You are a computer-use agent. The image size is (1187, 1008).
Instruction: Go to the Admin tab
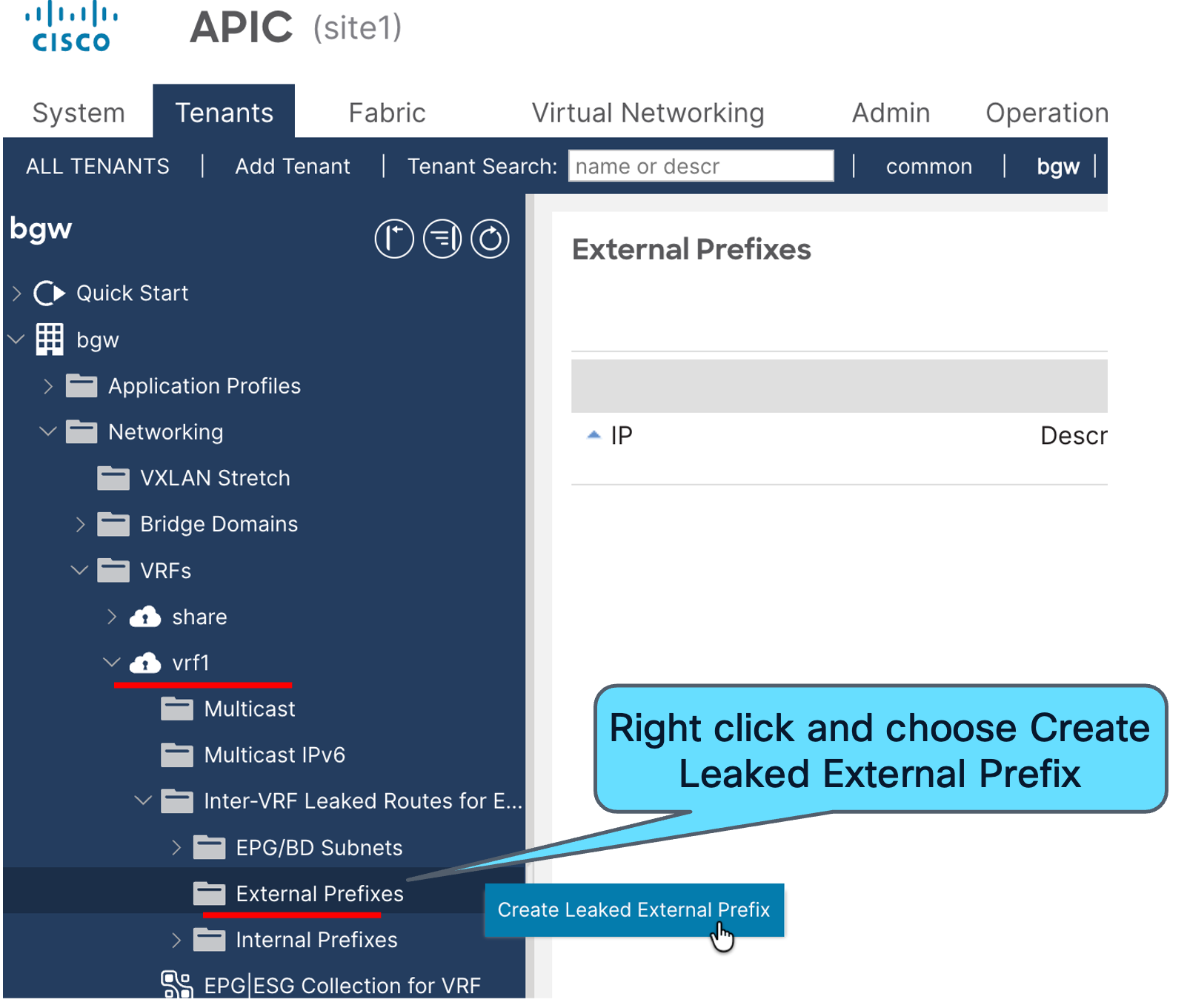891,113
